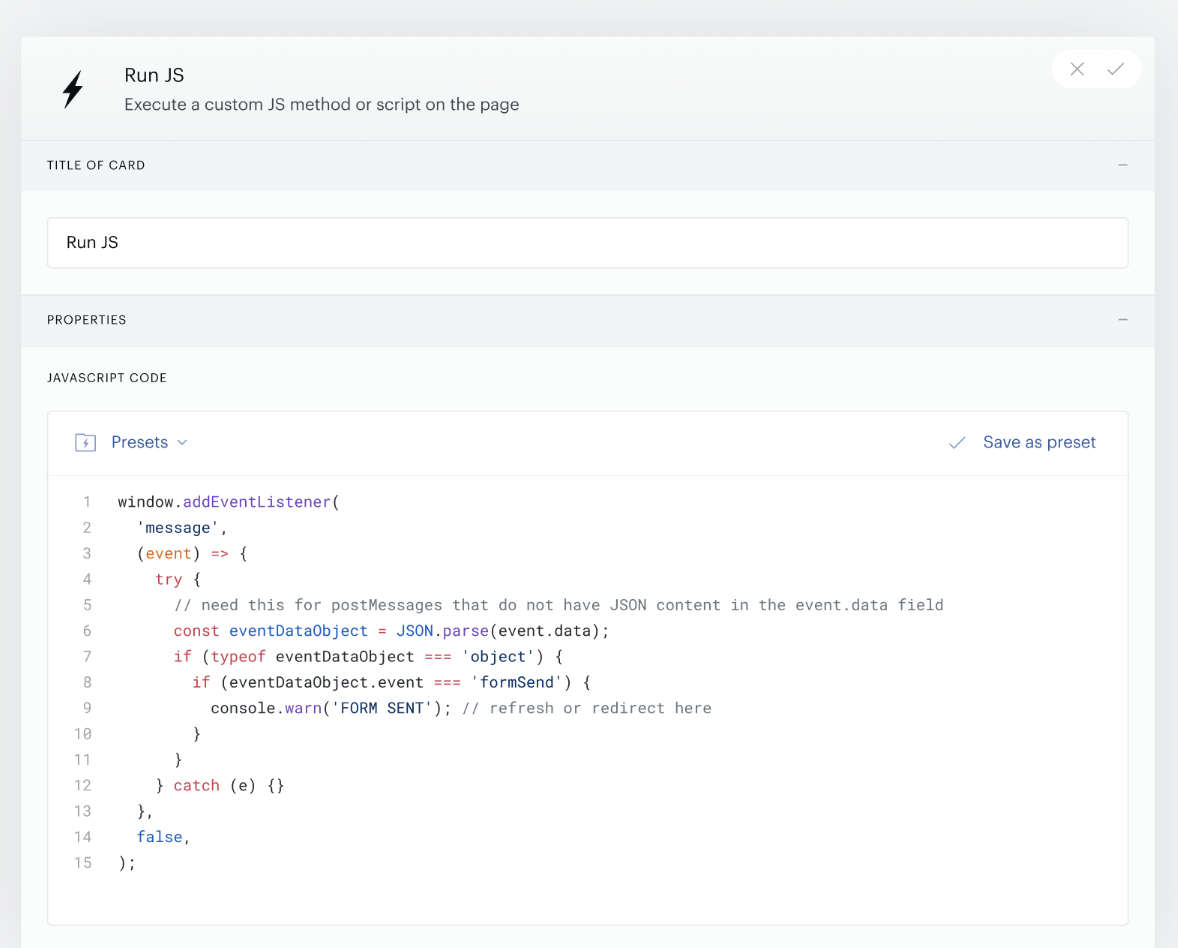Click the (event) => { line
Image resolution: width=1178 pixels, height=948 pixels.
coord(192,554)
